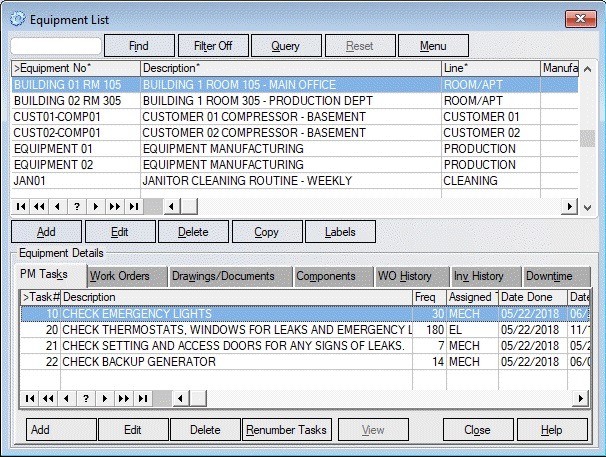
Task: Go to first record in PM Tasks navigator
Action: [x=30, y=398]
